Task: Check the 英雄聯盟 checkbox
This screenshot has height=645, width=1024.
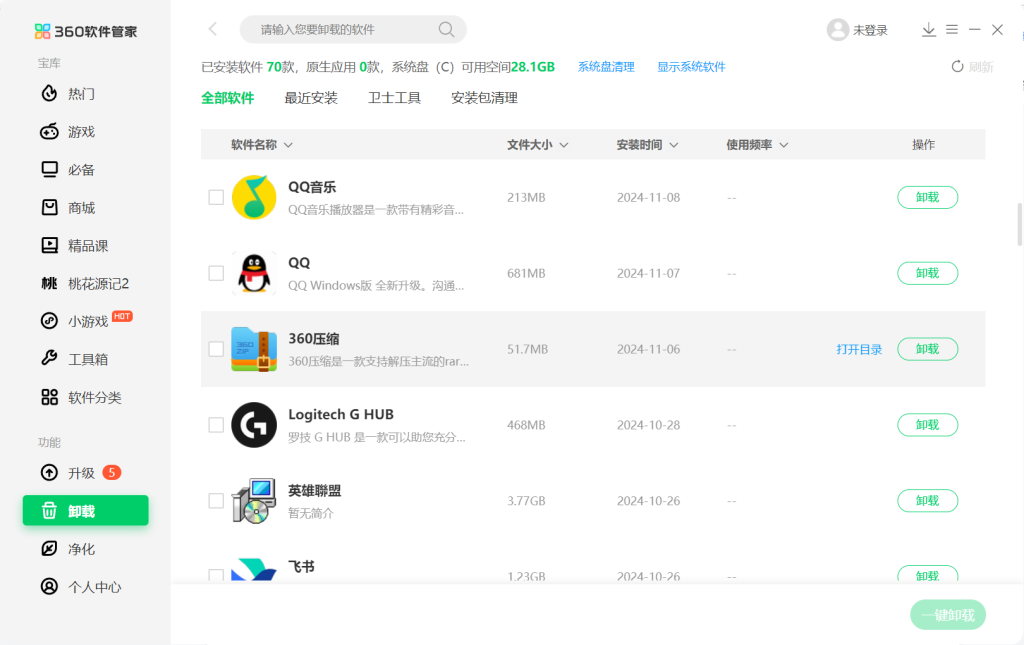Action: (x=216, y=501)
